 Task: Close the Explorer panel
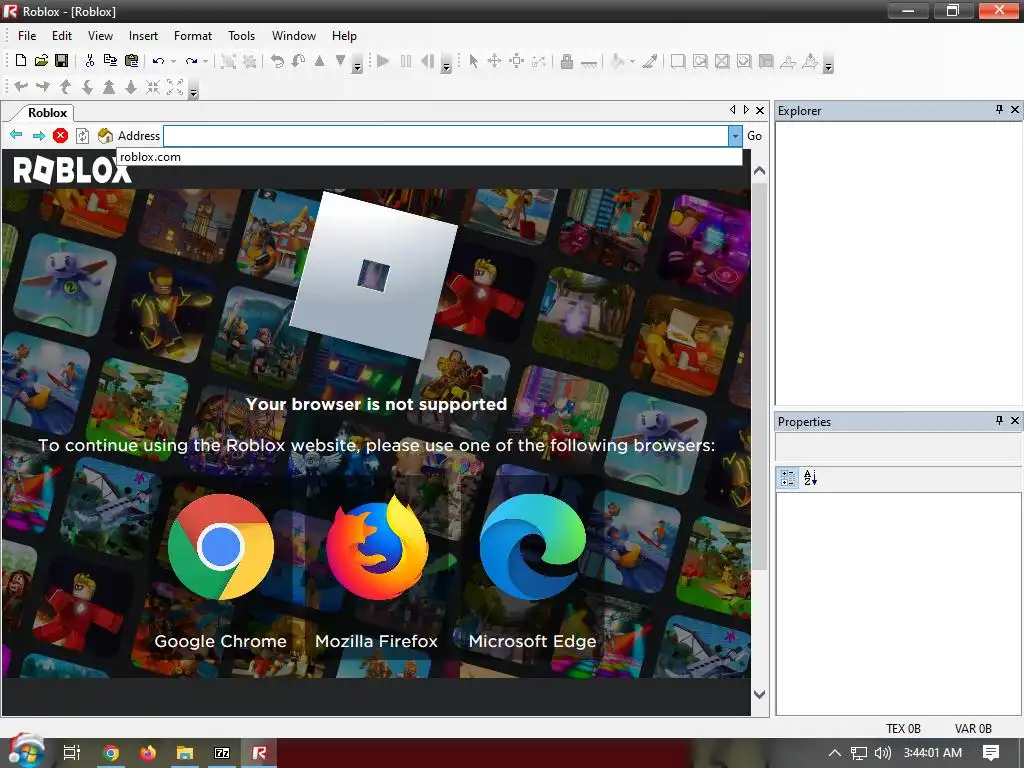point(1015,110)
